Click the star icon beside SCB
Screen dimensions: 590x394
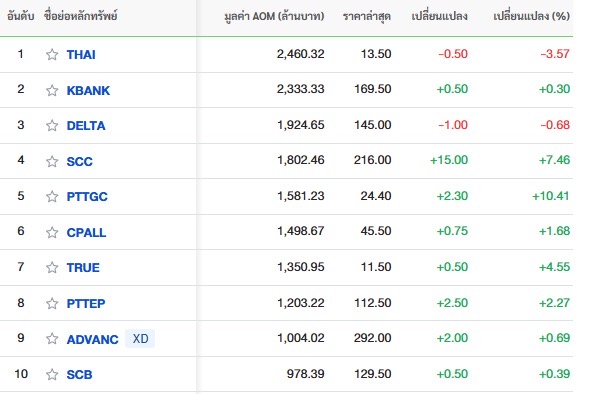pos(52,374)
